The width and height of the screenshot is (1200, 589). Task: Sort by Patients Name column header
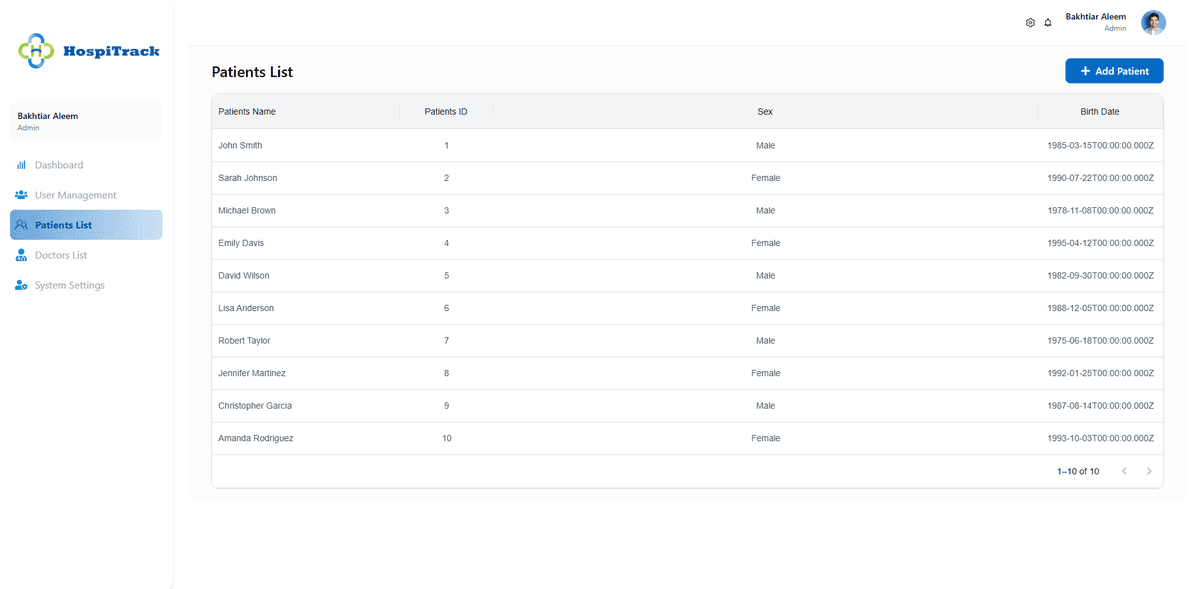(247, 111)
